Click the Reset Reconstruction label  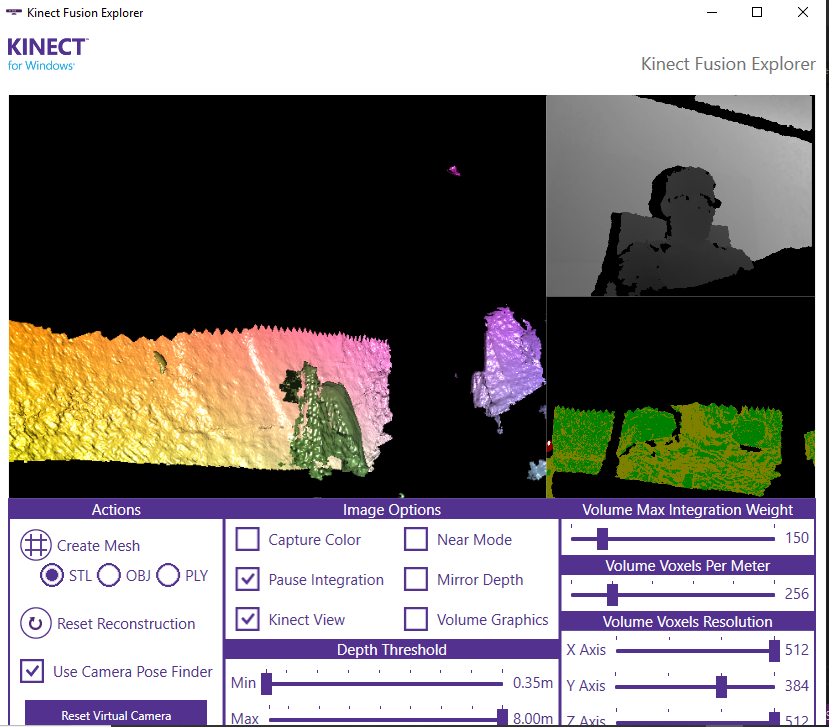pyautogui.click(x=126, y=624)
